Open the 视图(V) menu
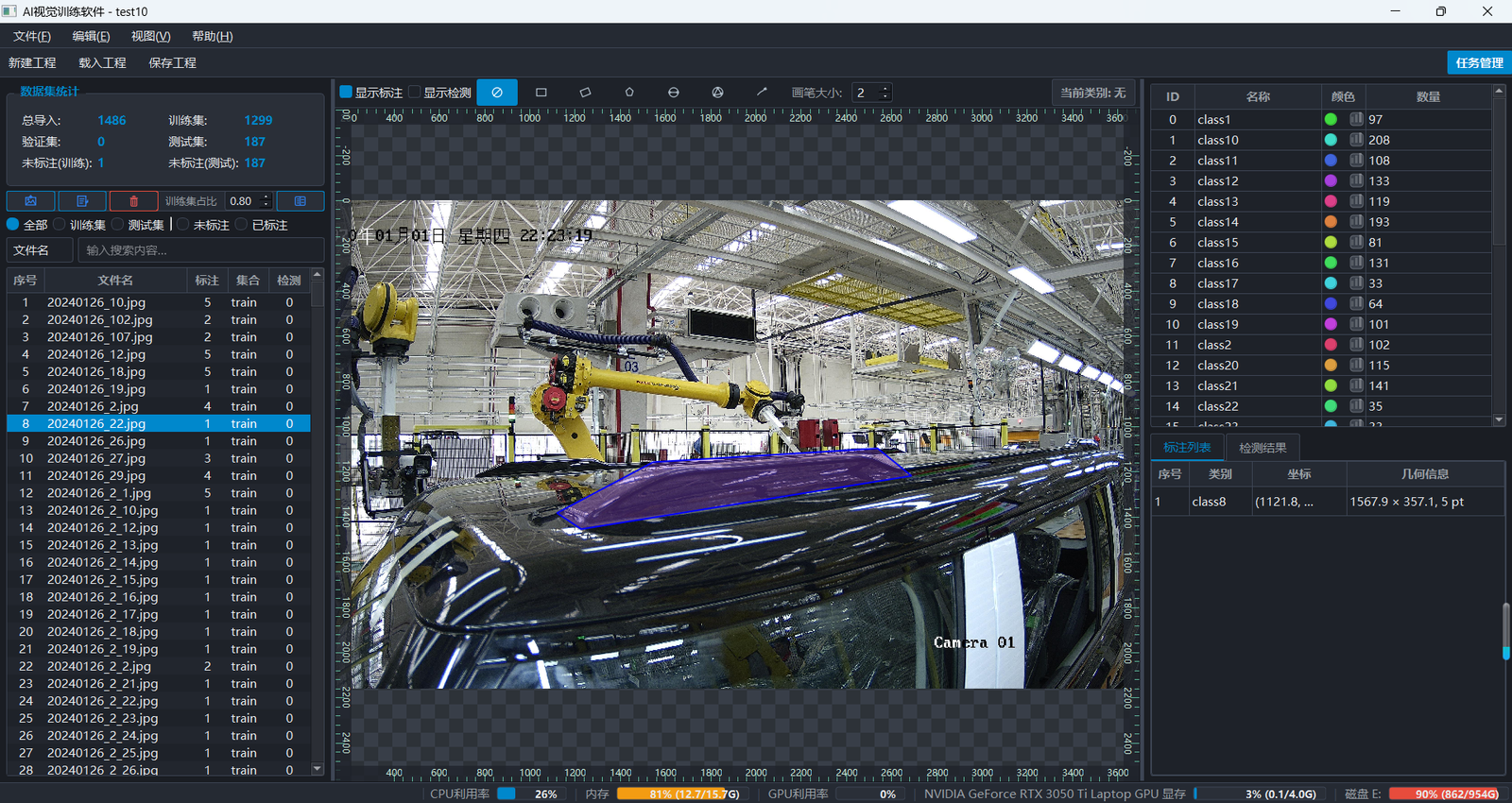Screen dimensions: 1512x803 (151, 36)
